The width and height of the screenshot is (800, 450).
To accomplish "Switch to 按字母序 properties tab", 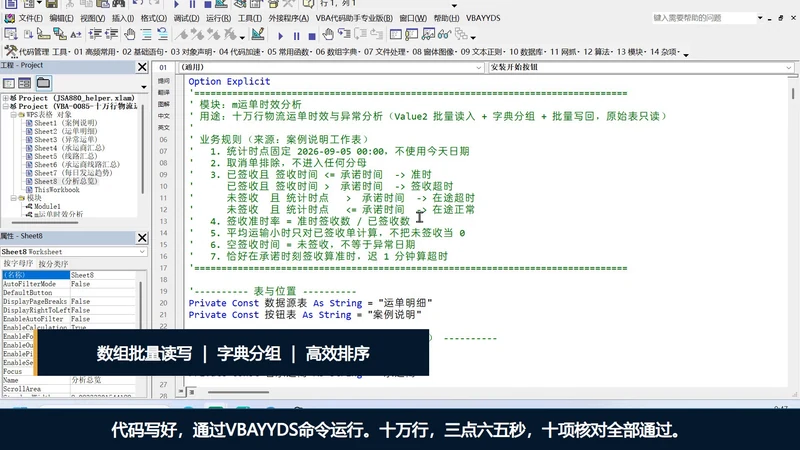I will pyautogui.click(x=18, y=263).
